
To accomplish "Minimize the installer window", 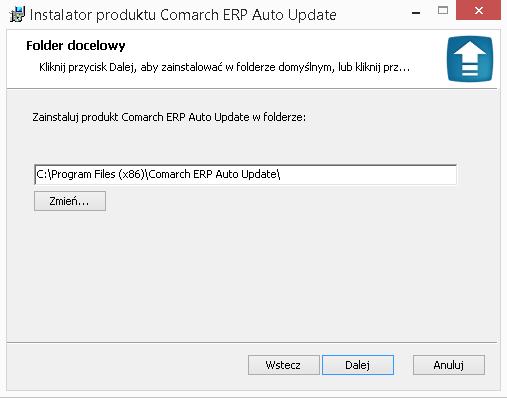I will coord(416,13).
